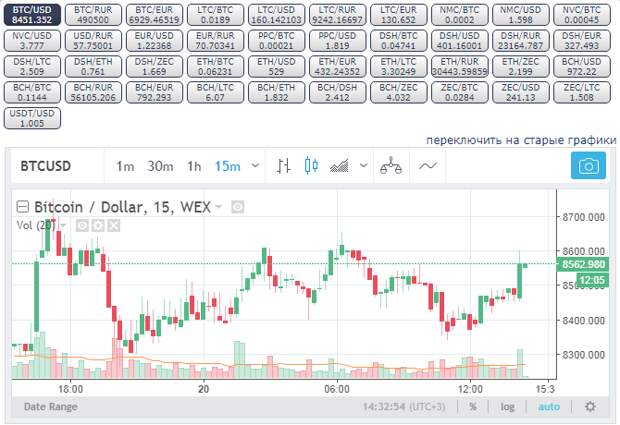Screen dimensions: 620x425
Task: Open the Indicators icon
Action: [339, 166]
